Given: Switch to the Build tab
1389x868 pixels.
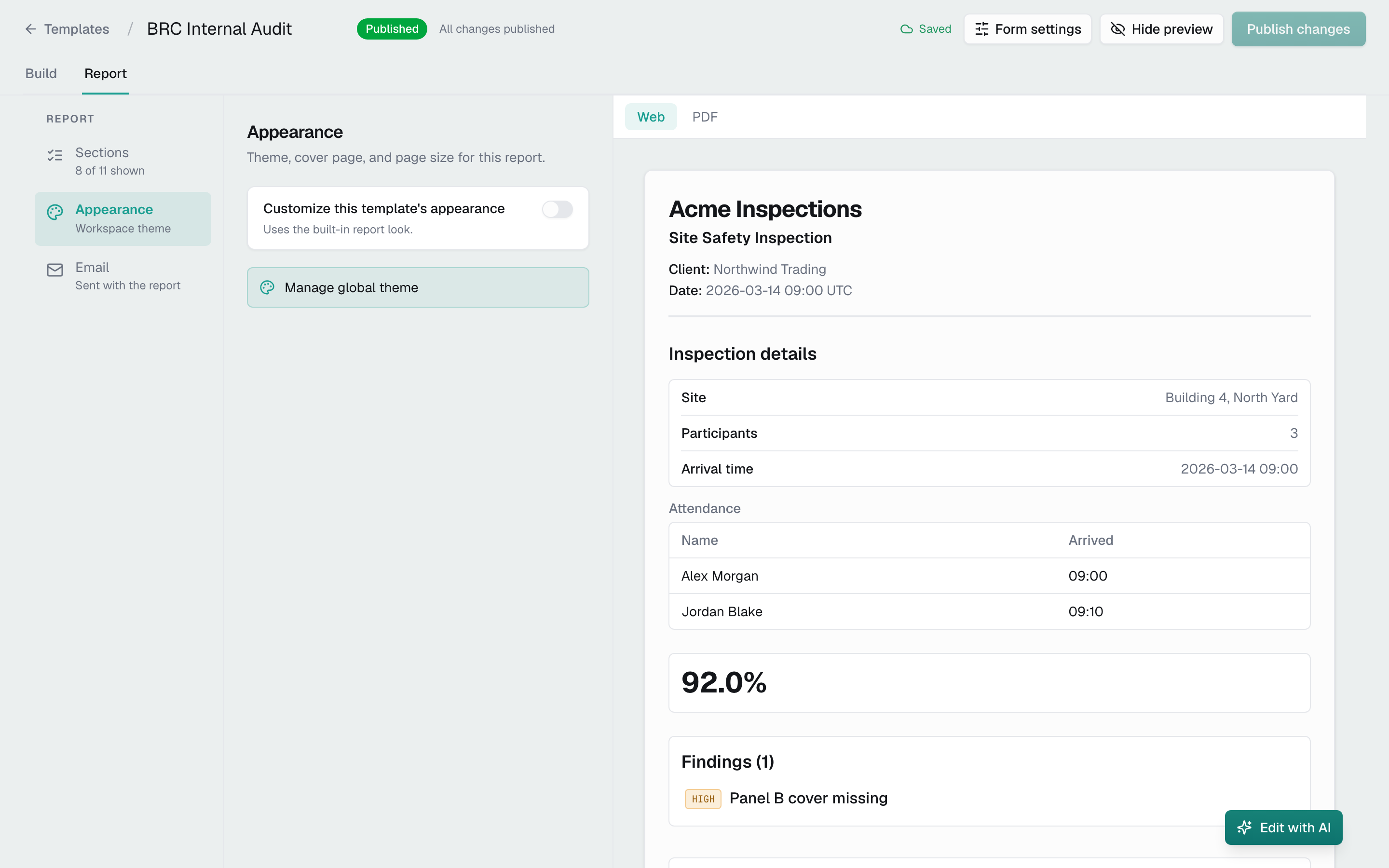Looking at the screenshot, I should pyautogui.click(x=41, y=73).
